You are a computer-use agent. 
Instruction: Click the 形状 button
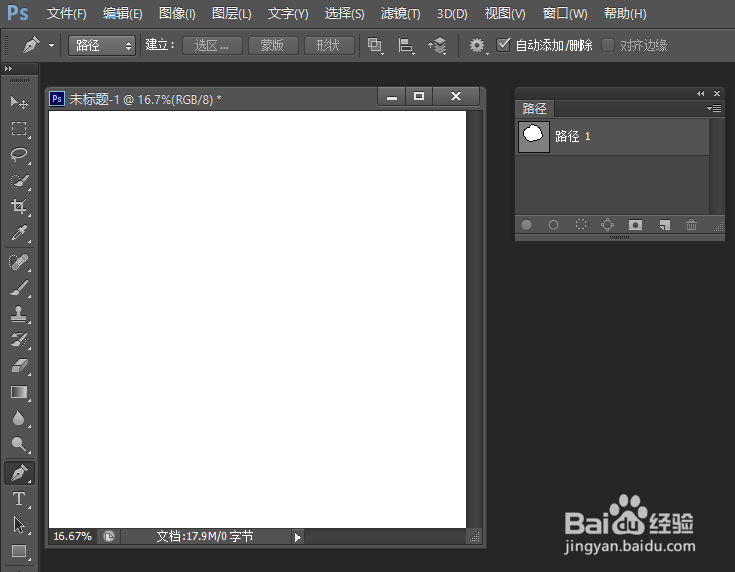pos(329,45)
